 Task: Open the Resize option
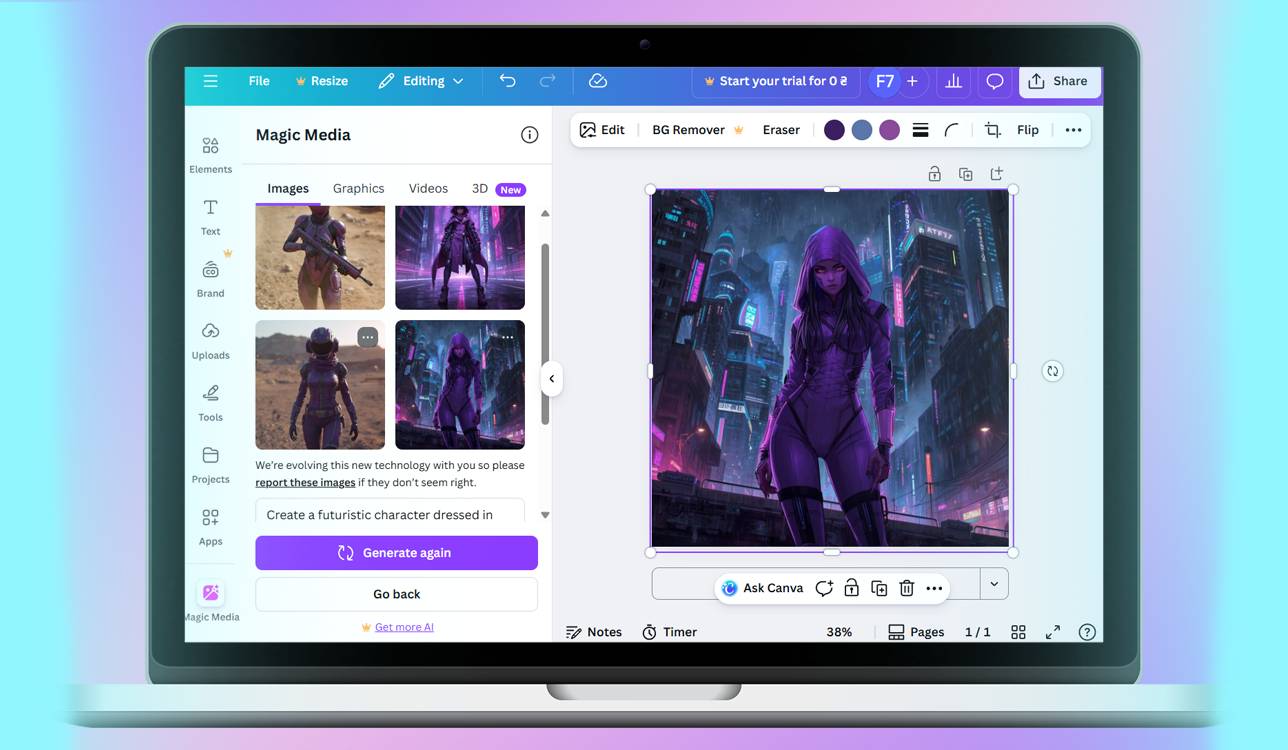[x=321, y=81]
